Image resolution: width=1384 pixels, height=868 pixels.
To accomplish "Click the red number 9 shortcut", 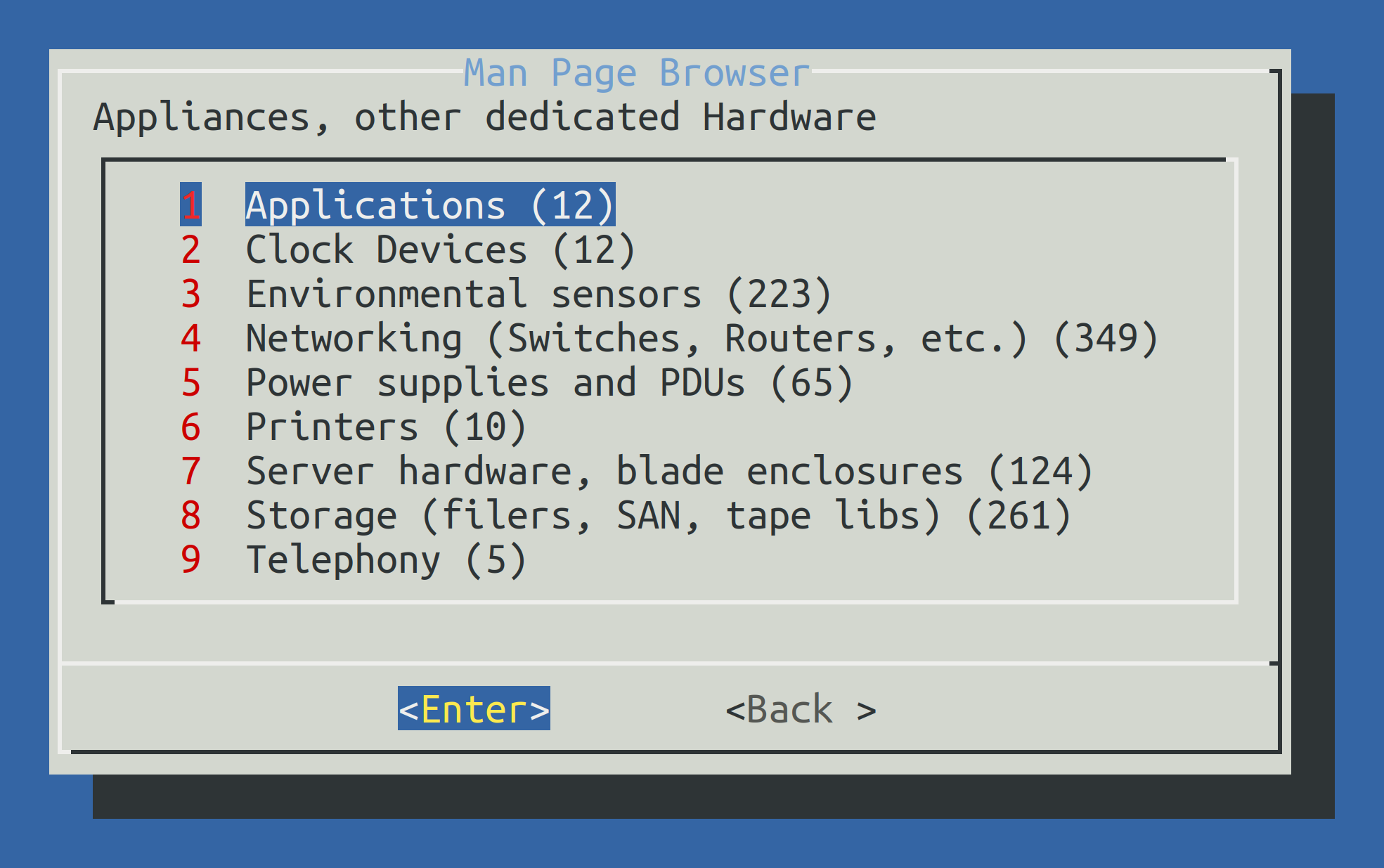I will 189,559.
